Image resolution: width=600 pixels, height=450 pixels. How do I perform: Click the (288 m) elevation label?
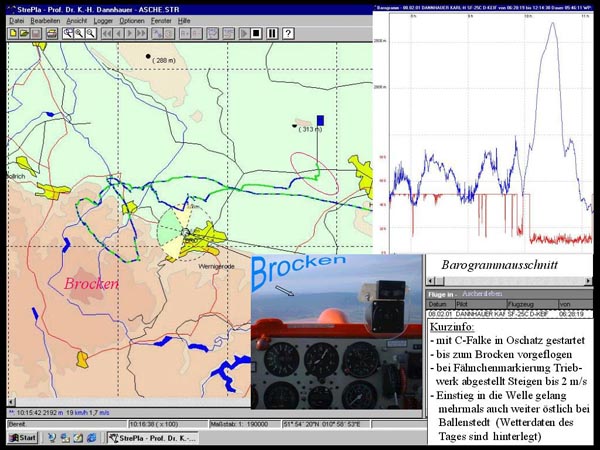[x=164, y=60]
